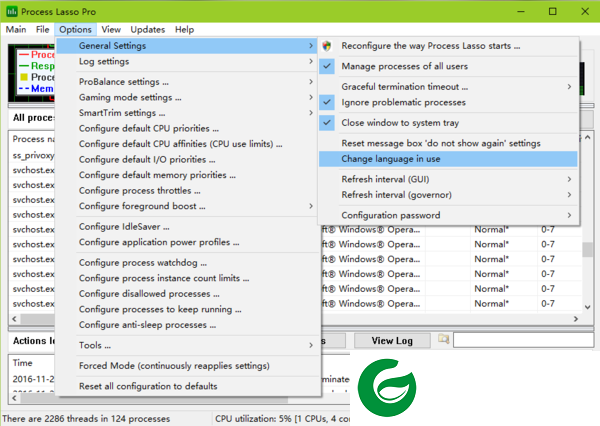Select Forced Mode (continuously reapplies settings)
Image resolution: width=600 pixels, height=426 pixels.
point(188,366)
